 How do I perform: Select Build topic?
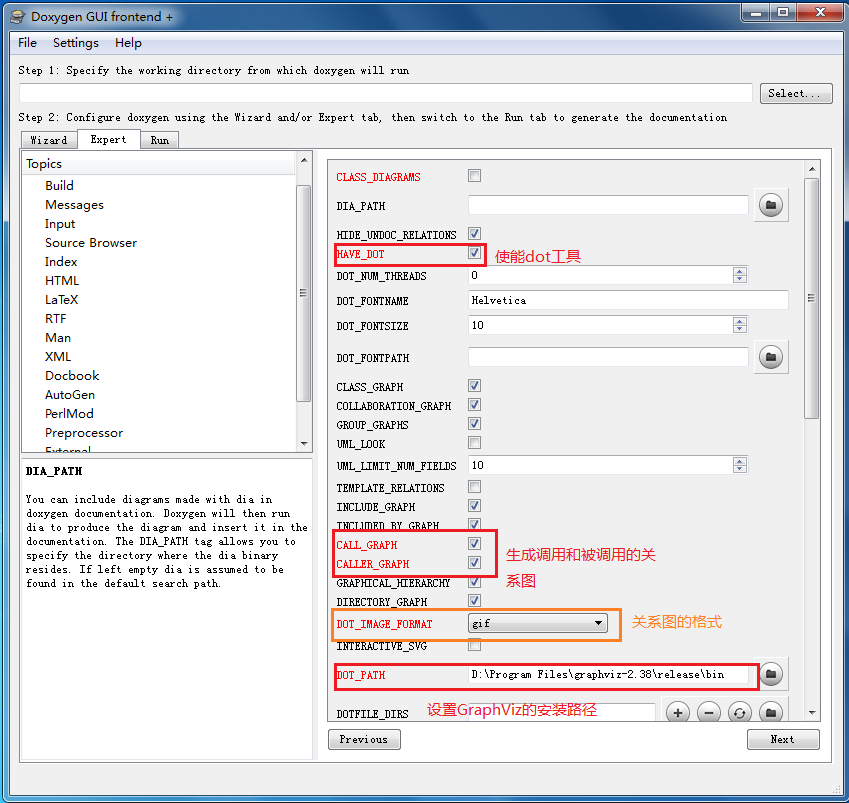point(60,186)
